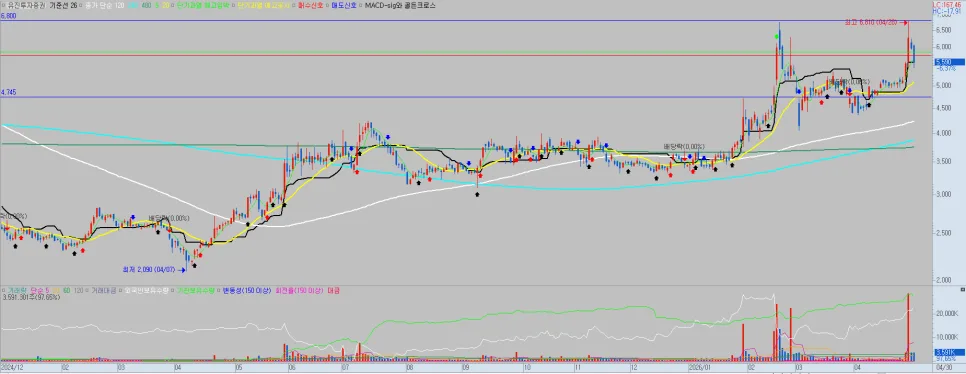Screen dimensions: 966x374
Task: Click the red 매수신호 legend label
Action: [x=310, y=5]
